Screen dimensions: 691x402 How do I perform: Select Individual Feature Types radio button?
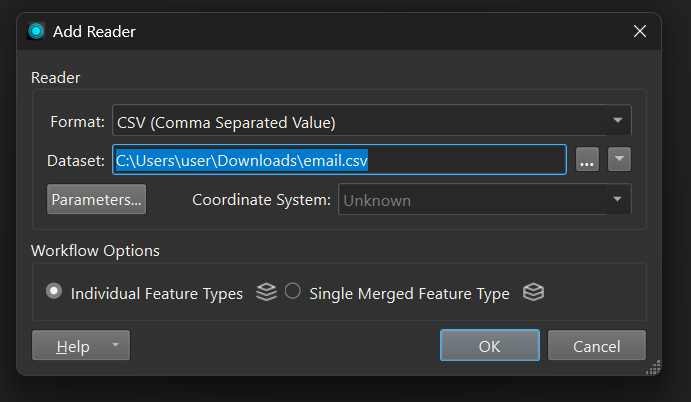pos(54,292)
